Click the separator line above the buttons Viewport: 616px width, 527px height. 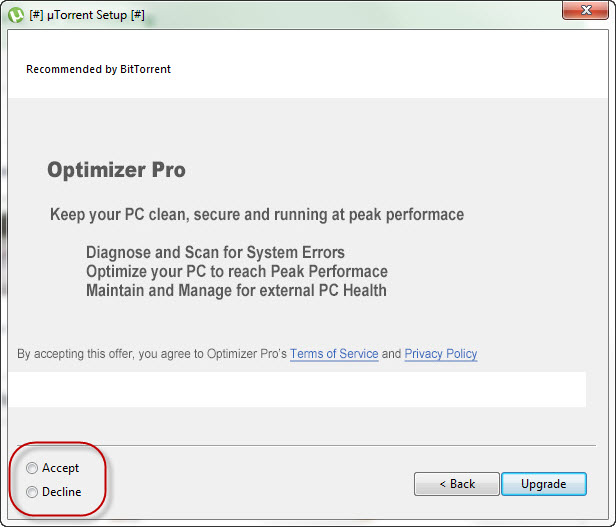[x=306, y=446]
